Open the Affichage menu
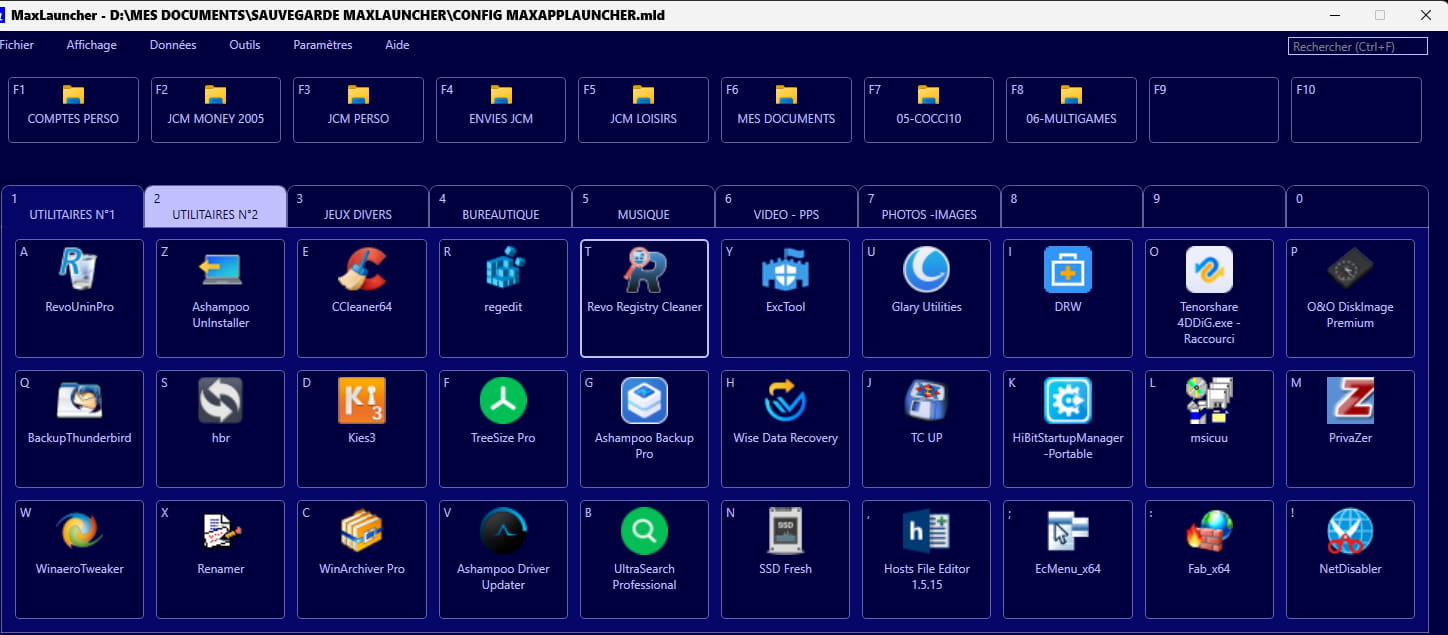Viewport: 1448px width, 635px height. 92,45
